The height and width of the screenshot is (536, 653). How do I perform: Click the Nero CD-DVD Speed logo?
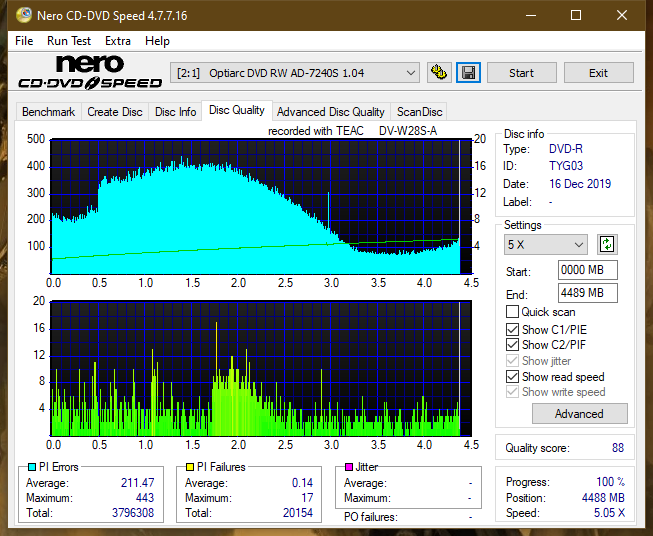pyautogui.click(x=90, y=72)
